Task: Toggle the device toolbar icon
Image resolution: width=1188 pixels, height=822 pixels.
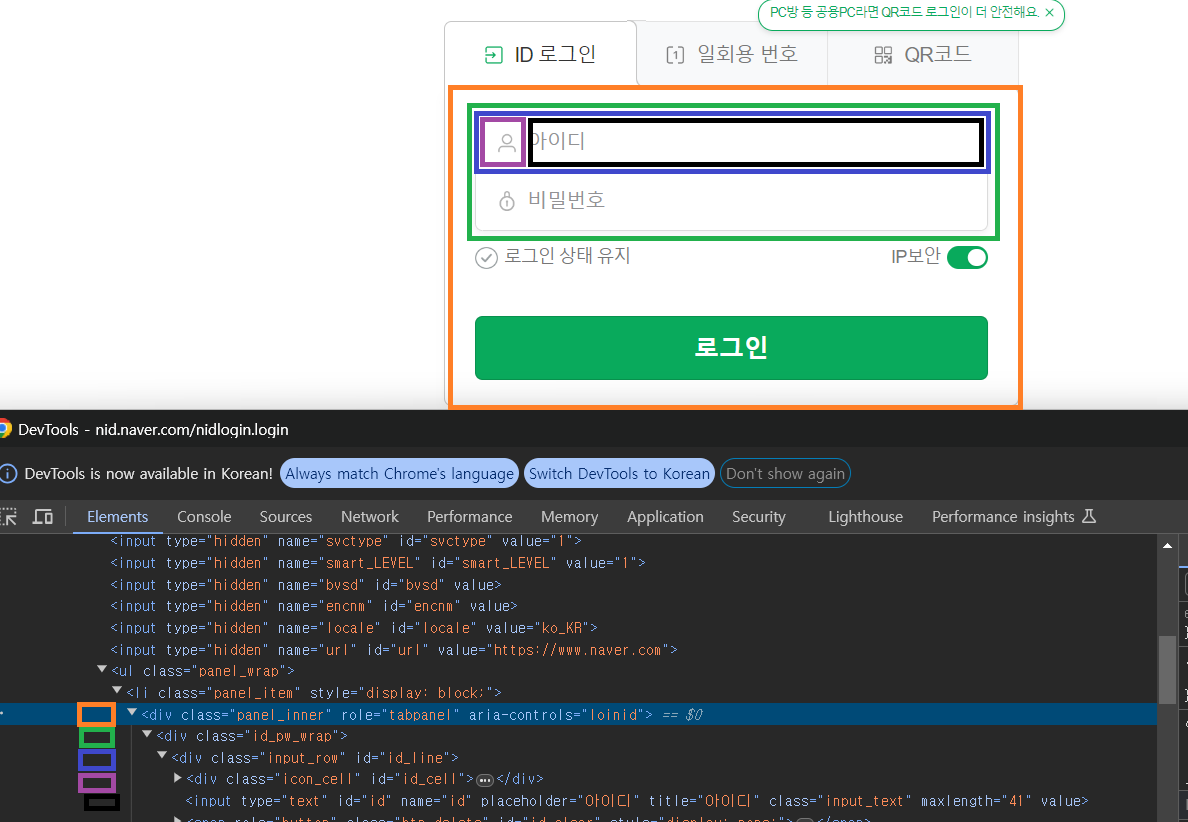Action: (42, 517)
